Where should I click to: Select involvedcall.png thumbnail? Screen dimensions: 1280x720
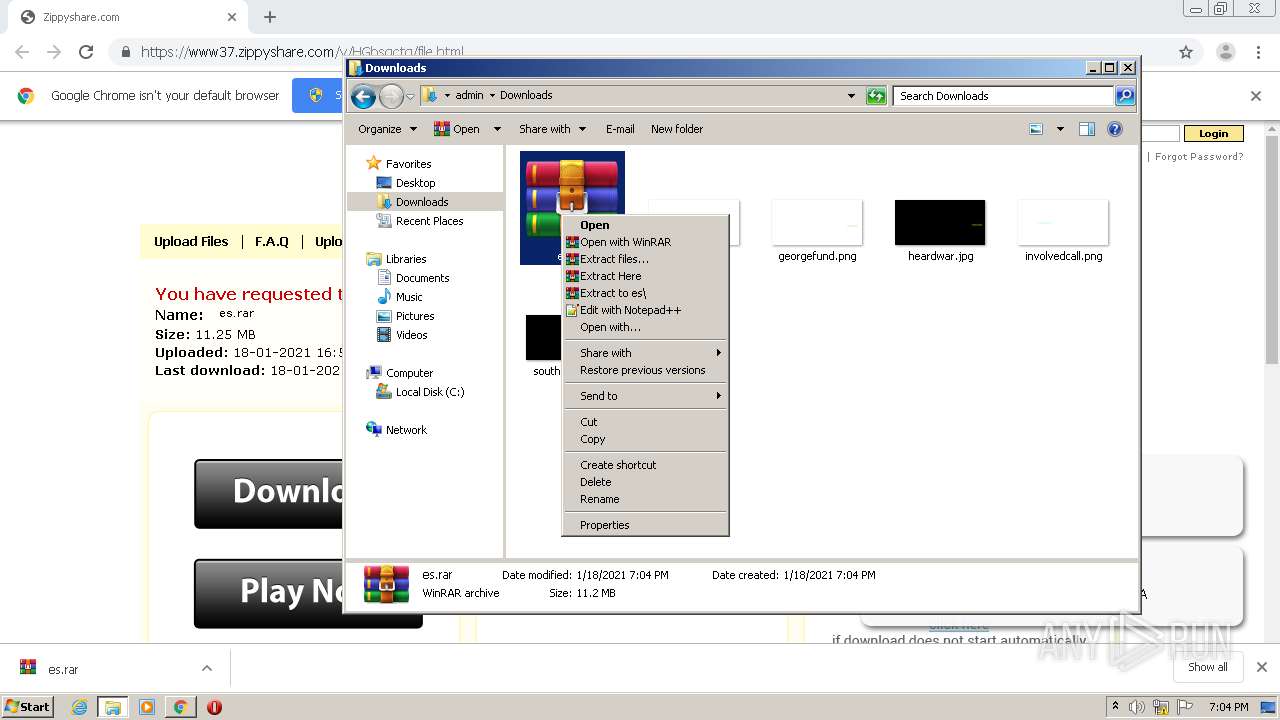[x=1063, y=222]
